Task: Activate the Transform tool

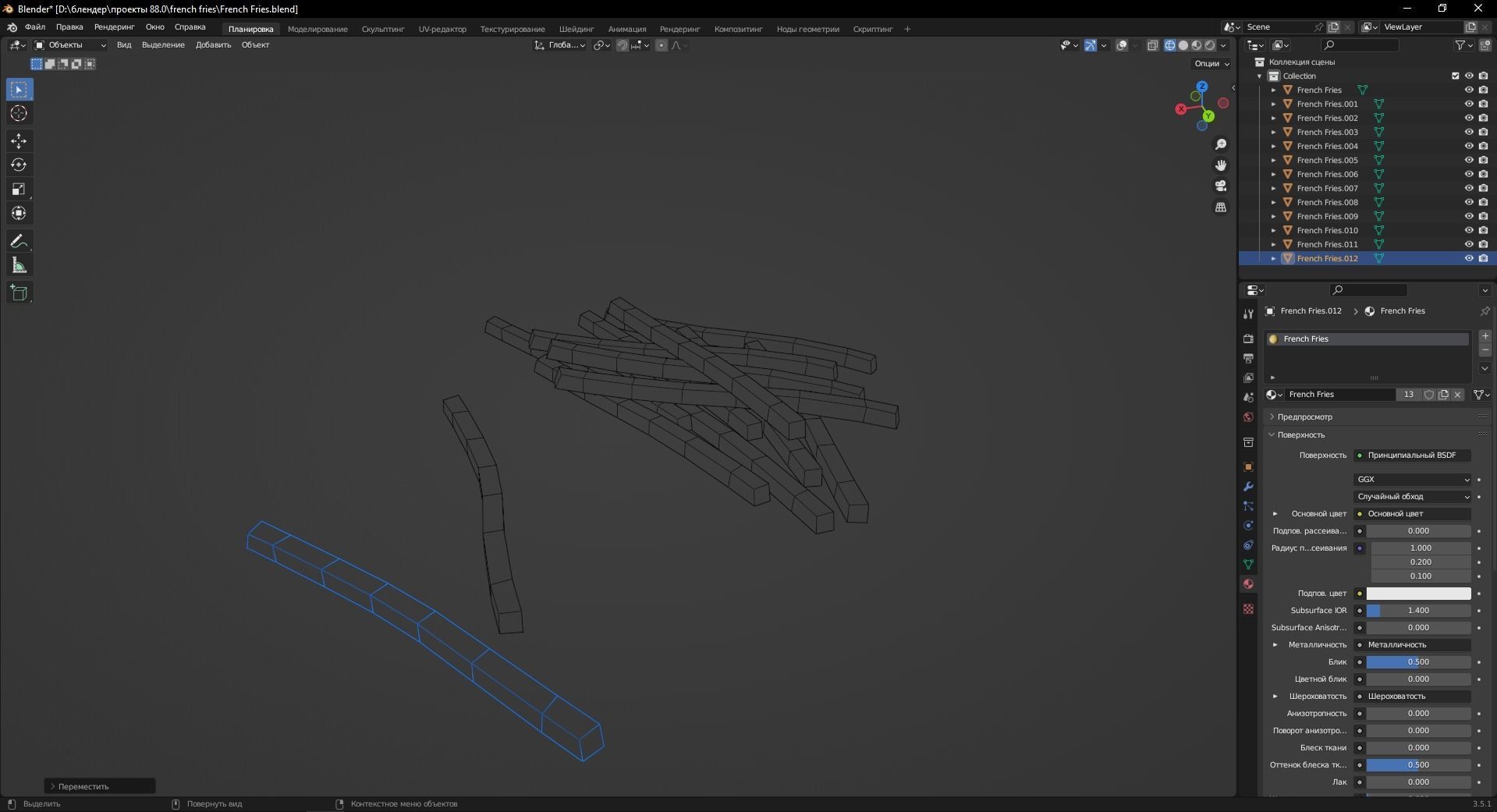Action: pyautogui.click(x=19, y=213)
